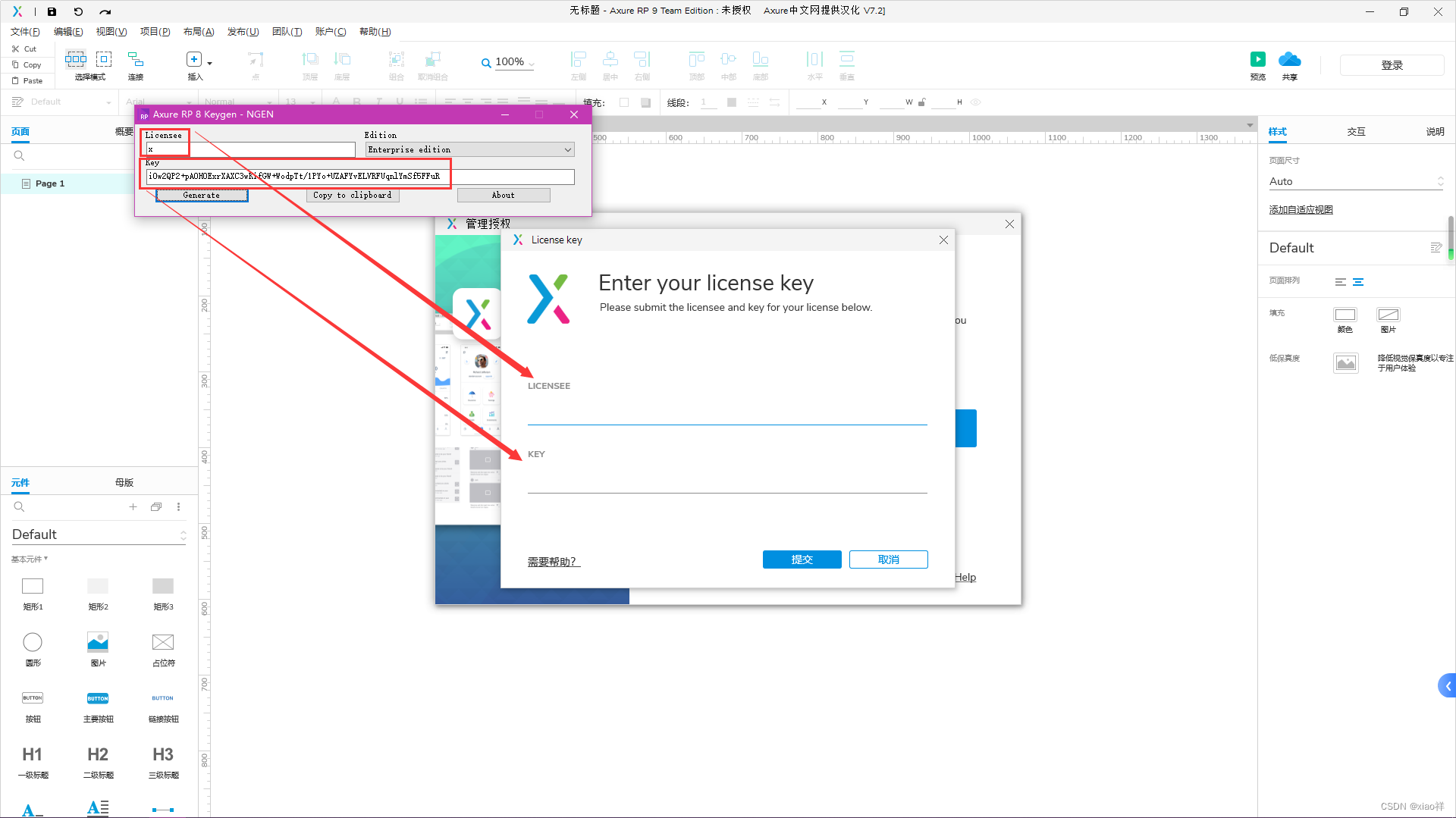This screenshot has width=1456, height=818.
Task: Click the Undo icon
Action: pyautogui.click(x=78, y=11)
